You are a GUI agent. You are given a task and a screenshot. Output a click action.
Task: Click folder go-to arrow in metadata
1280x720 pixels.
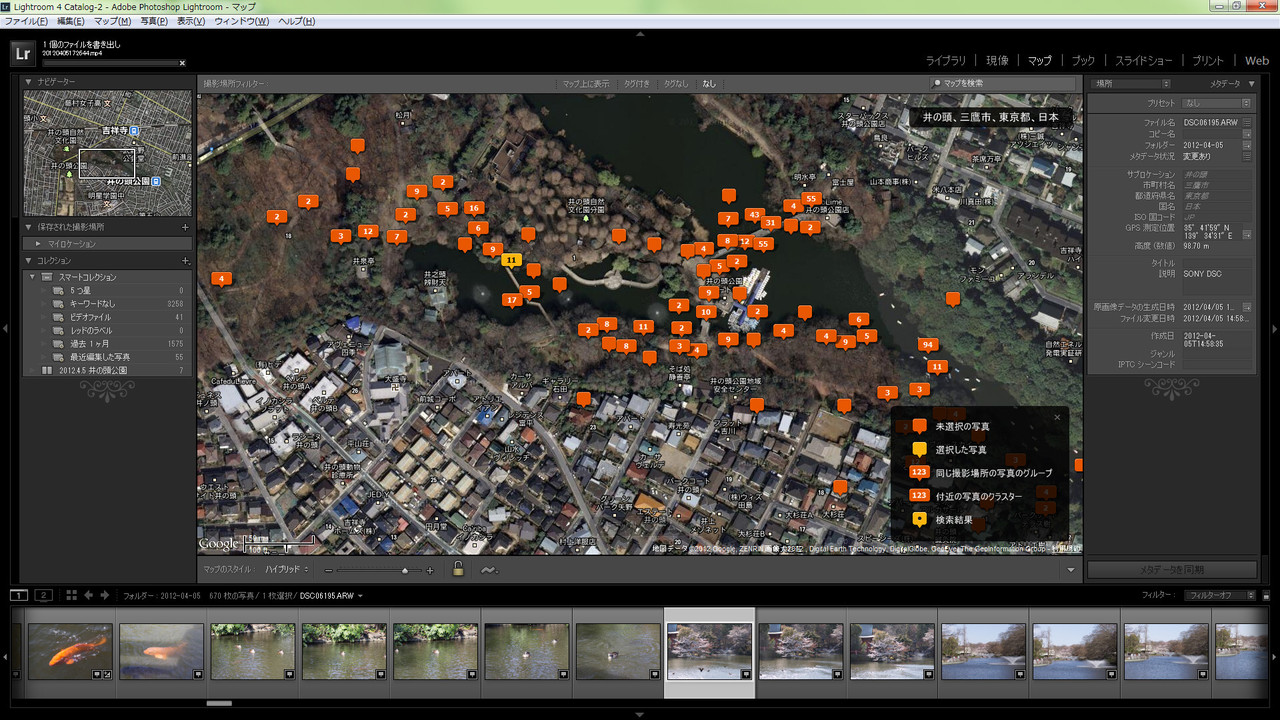tap(1247, 145)
